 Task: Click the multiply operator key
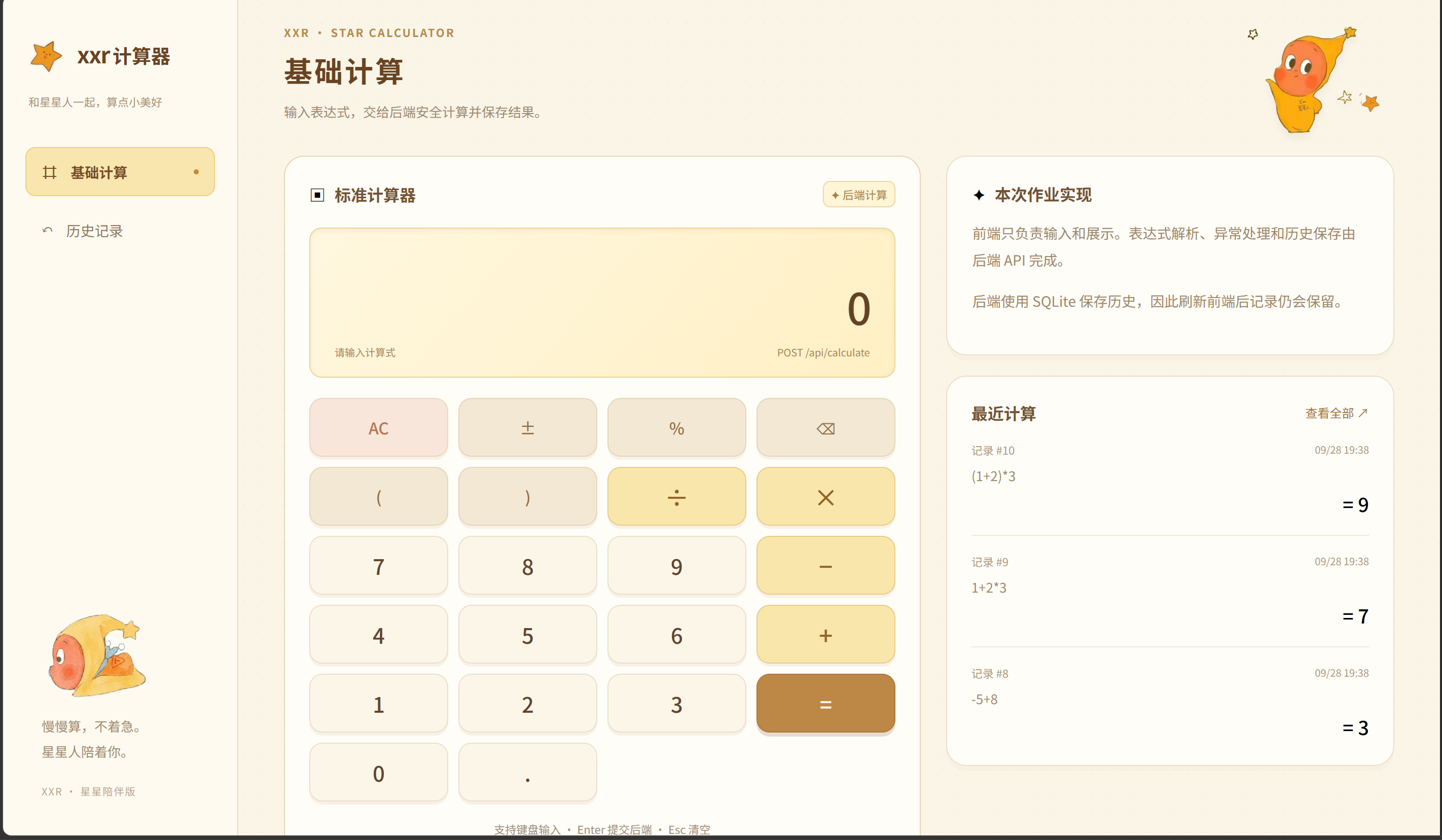pos(825,497)
